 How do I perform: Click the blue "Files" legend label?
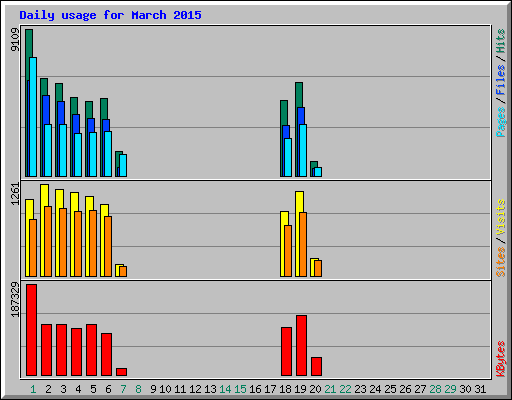tap(500, 79)
